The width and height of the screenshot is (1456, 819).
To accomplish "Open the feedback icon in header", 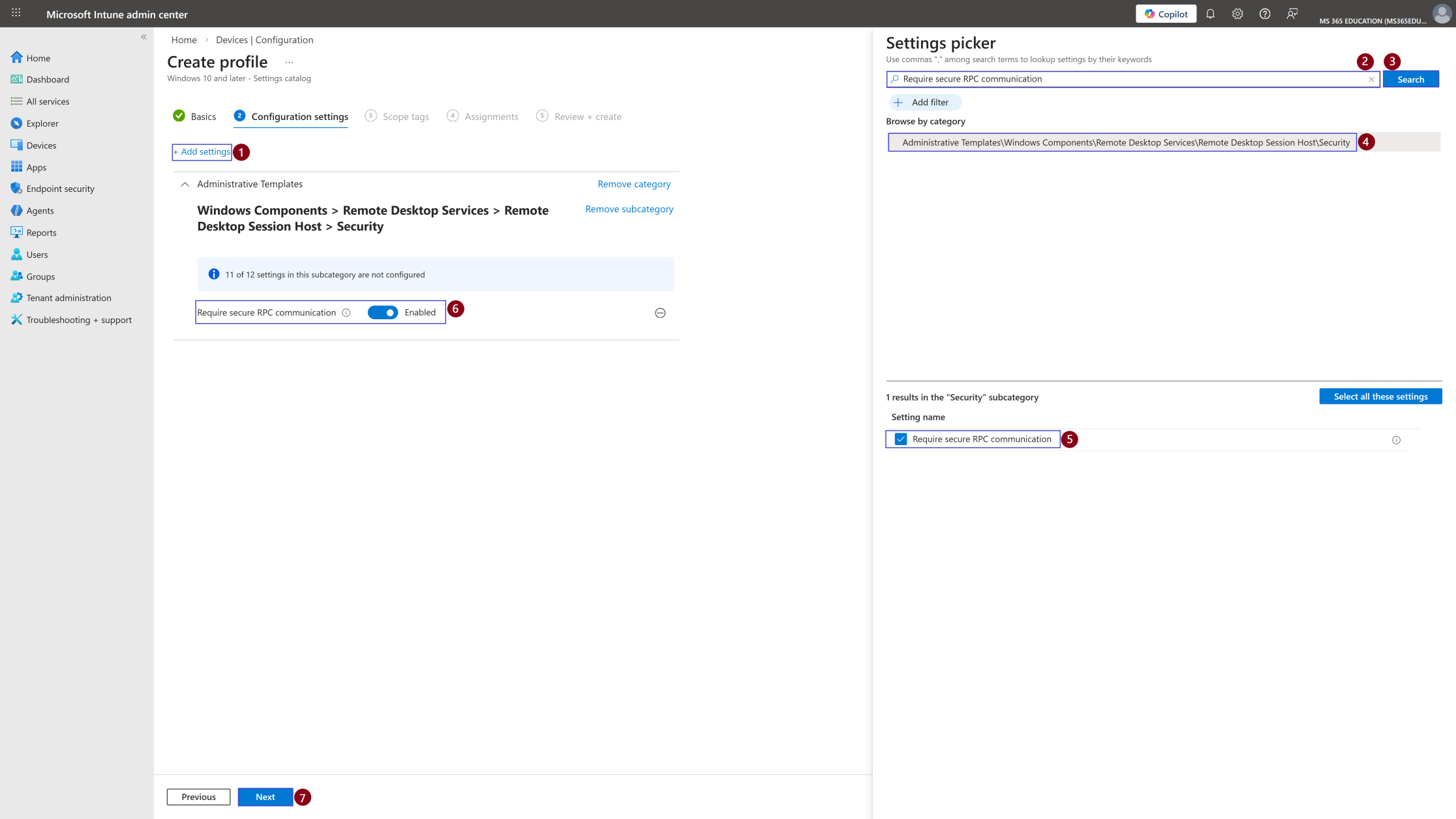I will [1292, 14].
